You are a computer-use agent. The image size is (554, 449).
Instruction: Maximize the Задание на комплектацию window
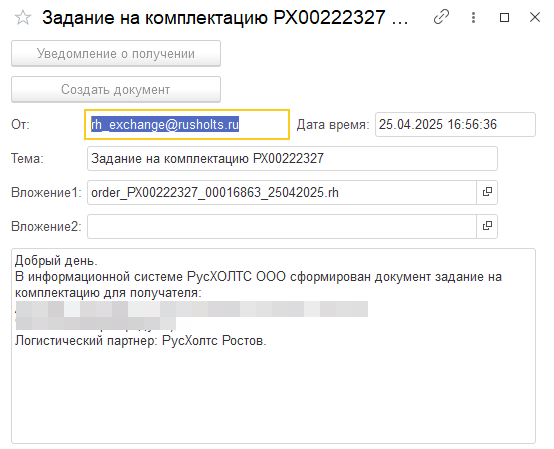[504, 17]
